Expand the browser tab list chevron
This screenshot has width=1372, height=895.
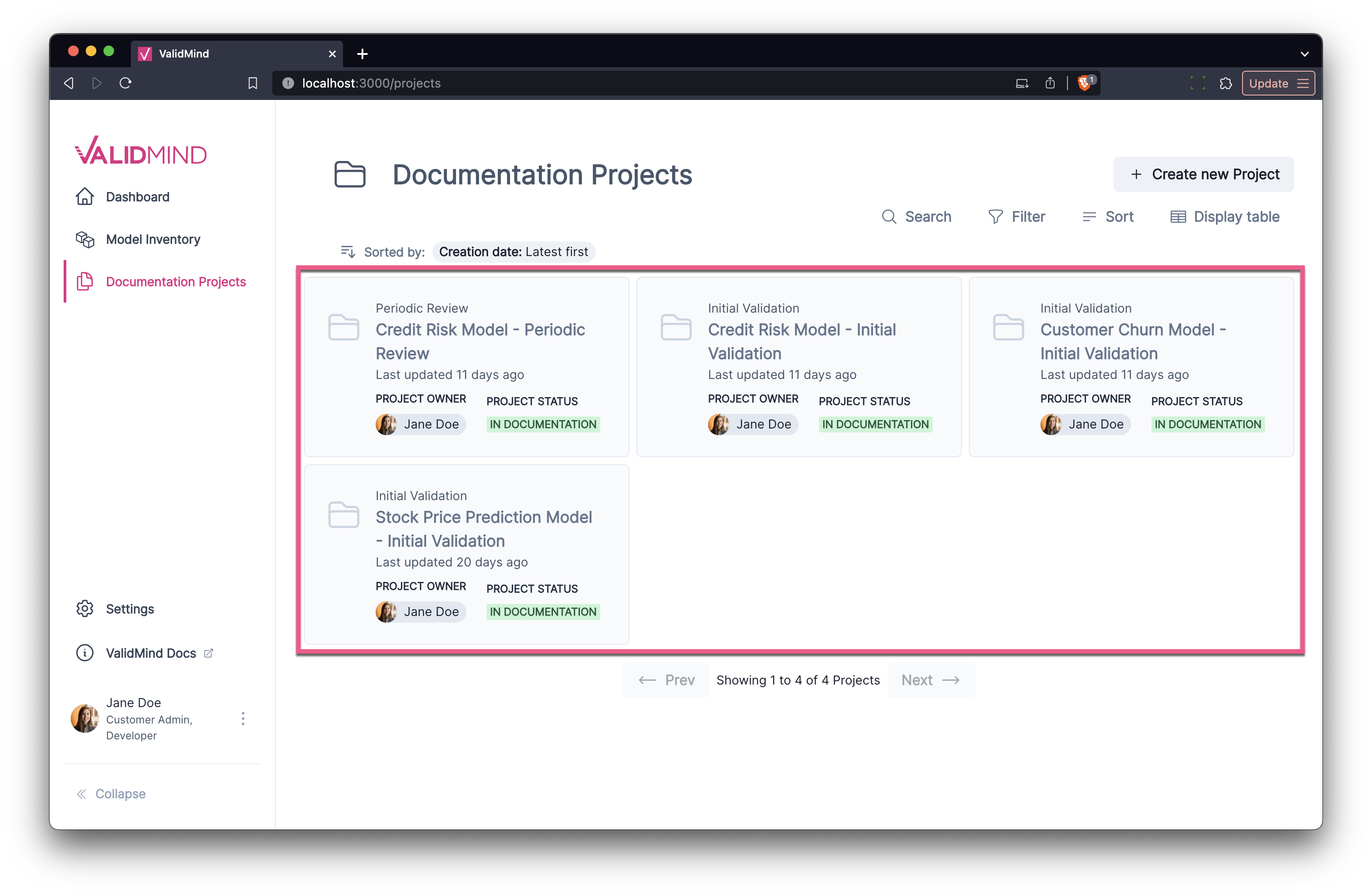click(1304, 54)
